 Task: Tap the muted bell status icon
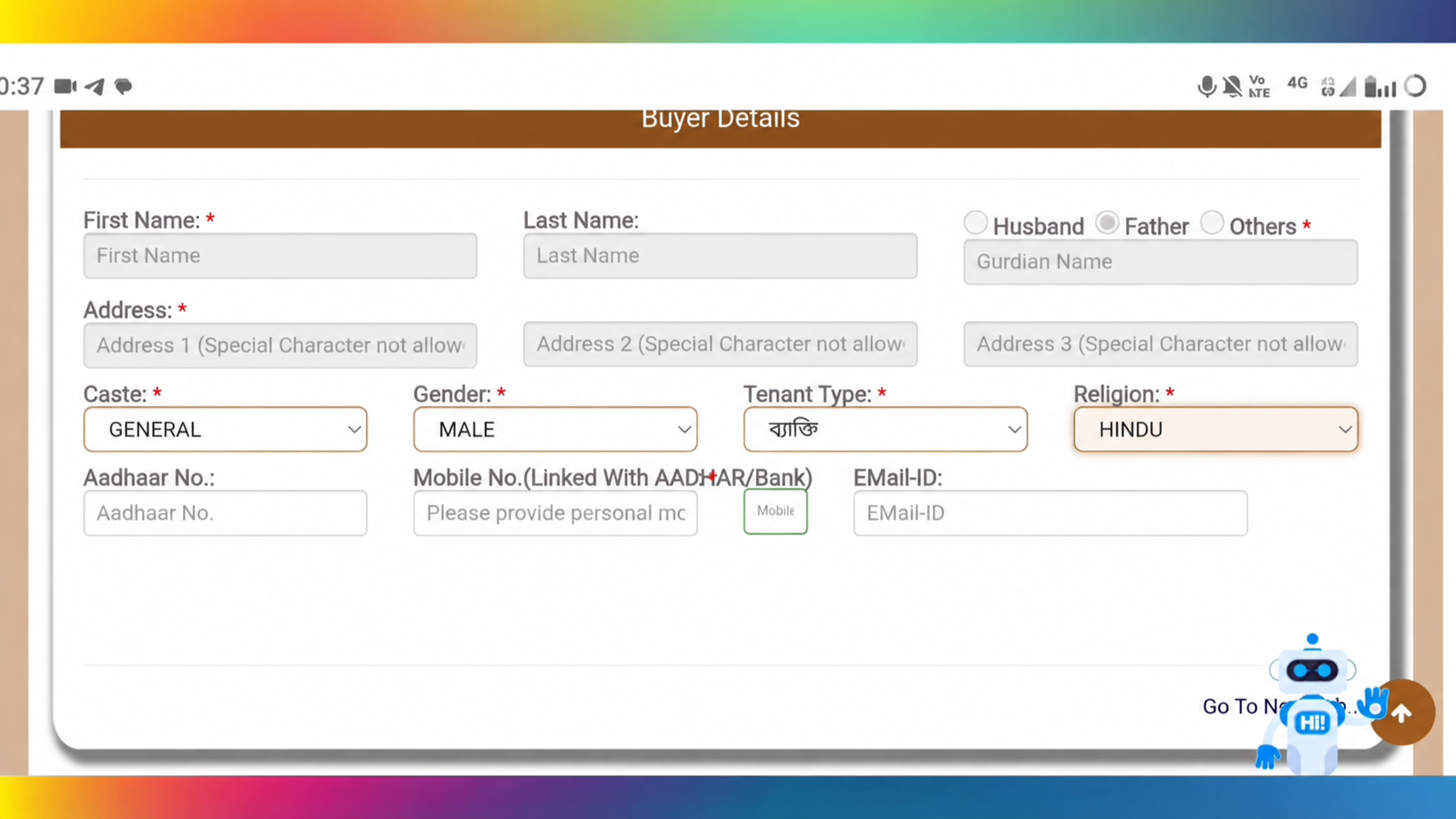(x=1232, y=86)
